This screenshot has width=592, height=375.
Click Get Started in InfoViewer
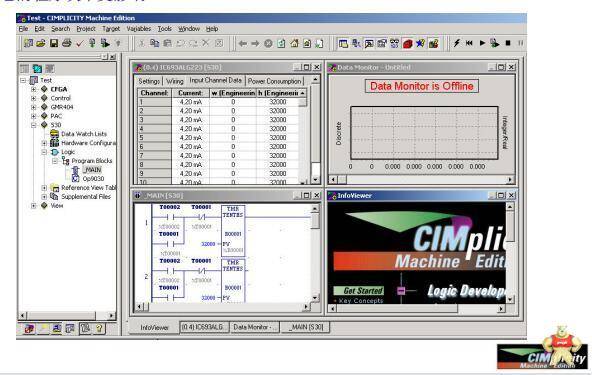pyautogui.click(x=359, y=290)
